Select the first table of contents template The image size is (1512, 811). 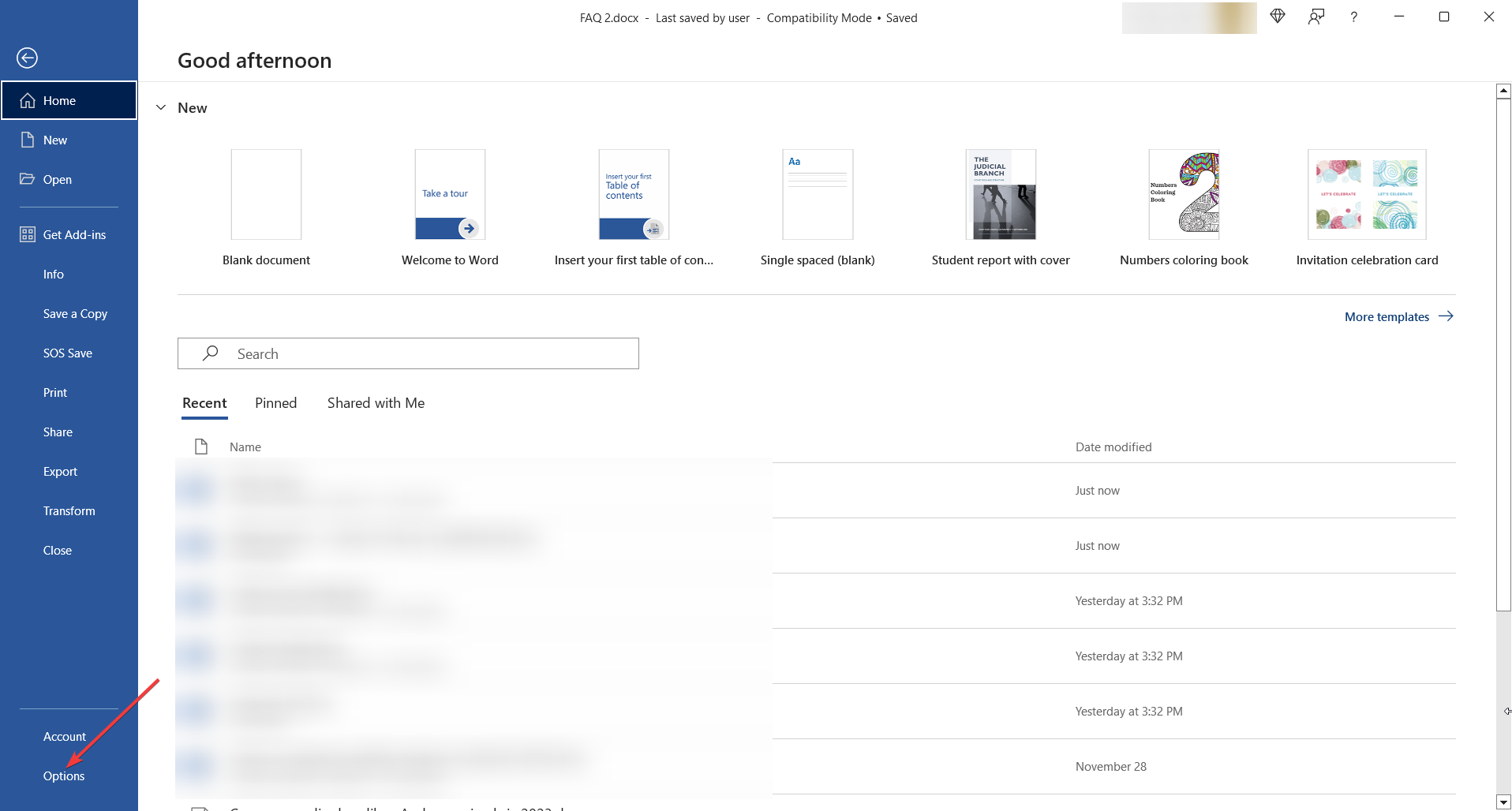634,208
